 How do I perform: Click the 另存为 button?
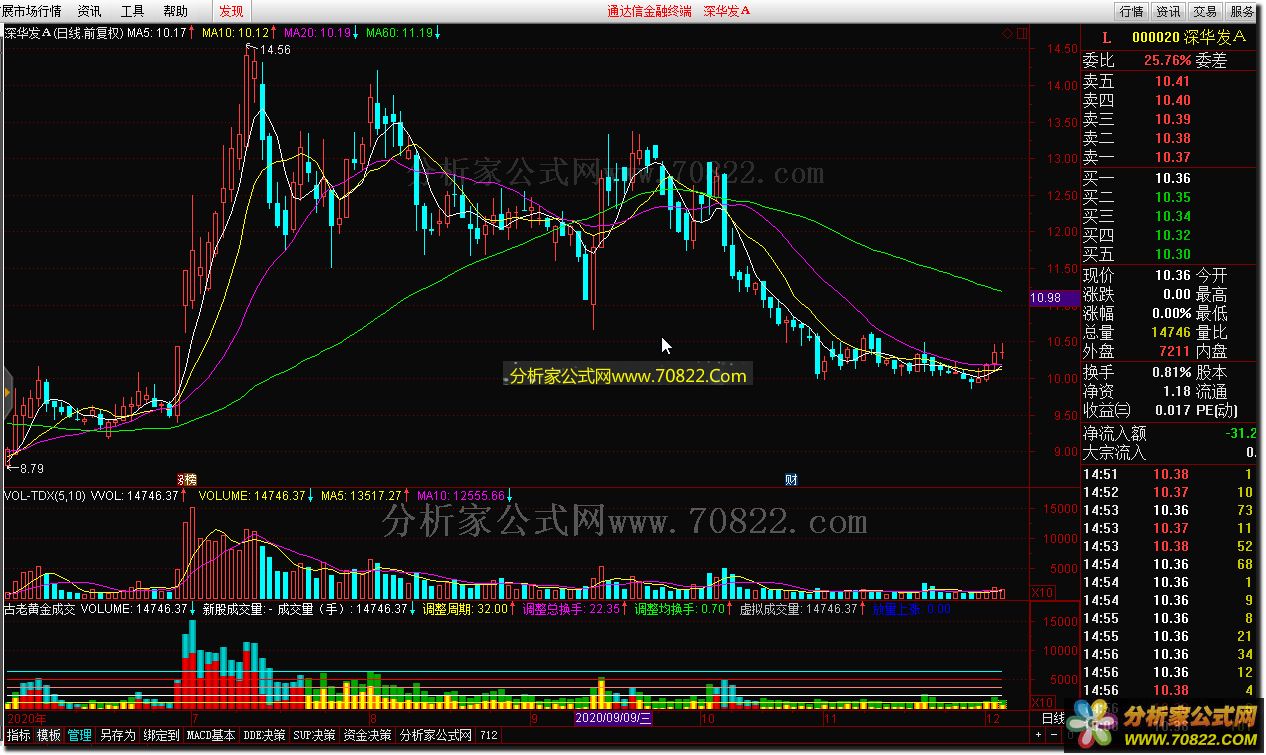tap(117, 735)
